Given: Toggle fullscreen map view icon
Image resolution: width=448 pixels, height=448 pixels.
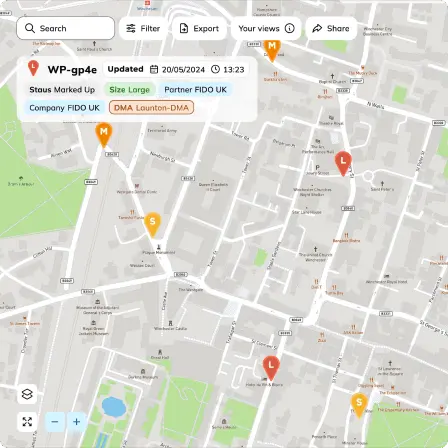Looking at the screenshot, I should pos(27,422).
